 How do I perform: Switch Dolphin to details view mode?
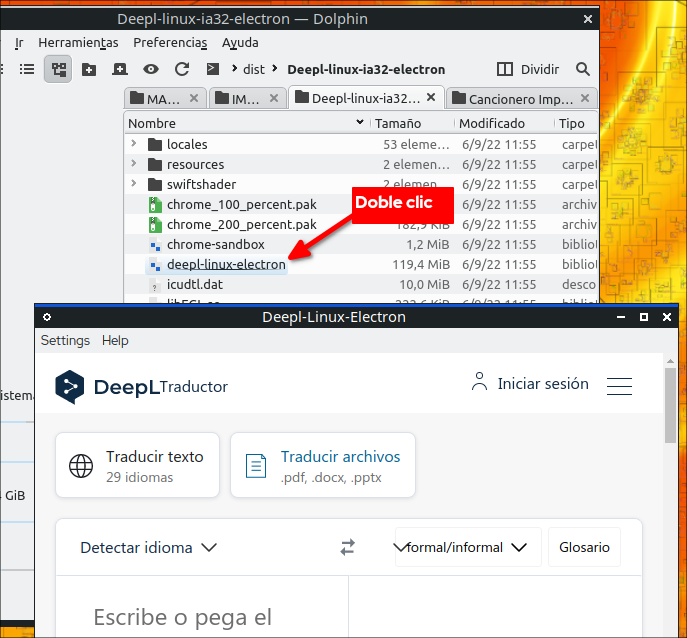(x=27, y=69)
